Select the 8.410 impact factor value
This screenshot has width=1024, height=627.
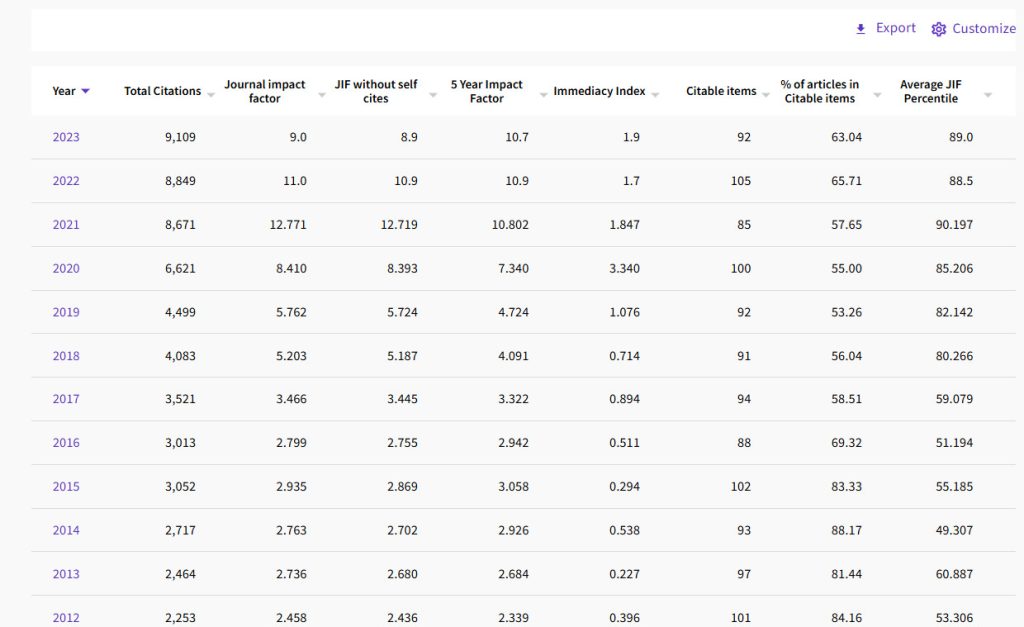[291, 268]
